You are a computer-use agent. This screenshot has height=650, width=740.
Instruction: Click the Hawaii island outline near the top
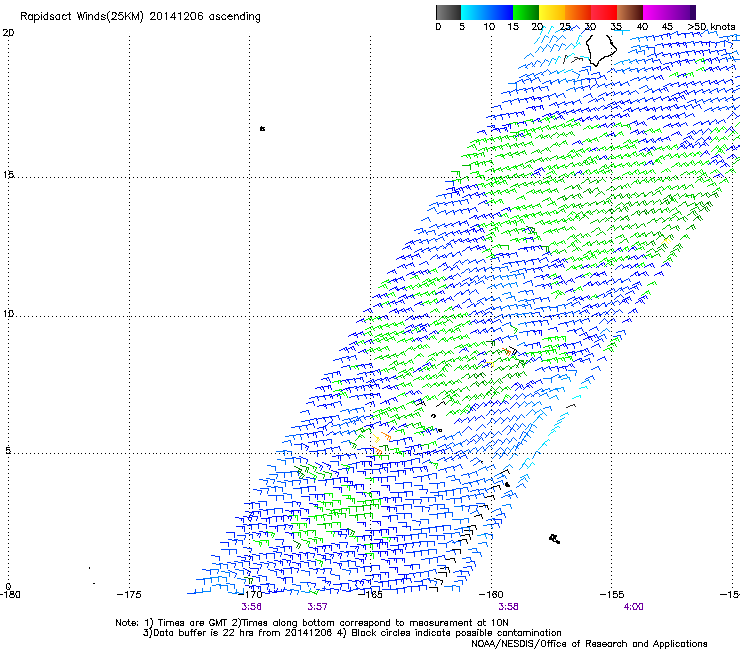coord(601,49)
